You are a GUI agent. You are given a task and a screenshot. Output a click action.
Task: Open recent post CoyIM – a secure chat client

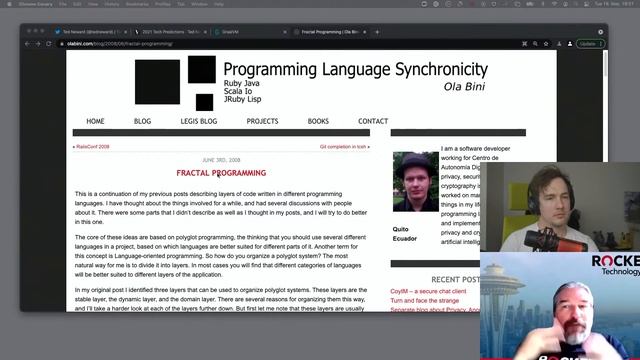428,291
